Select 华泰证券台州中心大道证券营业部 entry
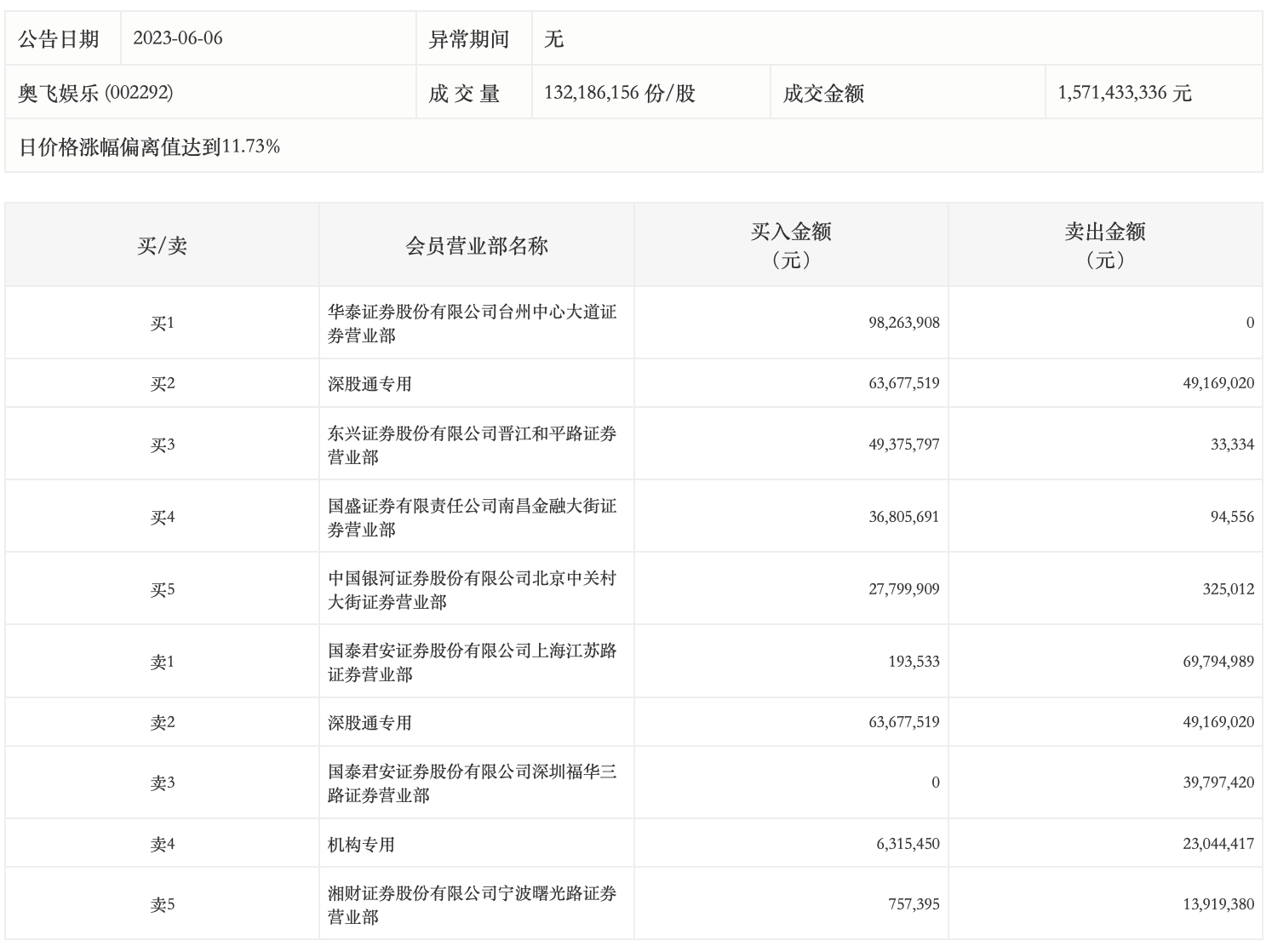Image resolution: width=1272 pixels, height=952 pixels. click(x=472, y=324)
